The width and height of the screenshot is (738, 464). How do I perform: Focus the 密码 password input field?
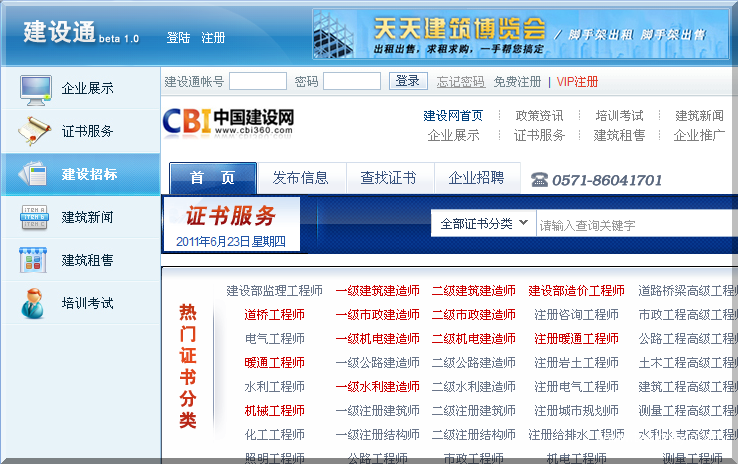click(351, 81)
